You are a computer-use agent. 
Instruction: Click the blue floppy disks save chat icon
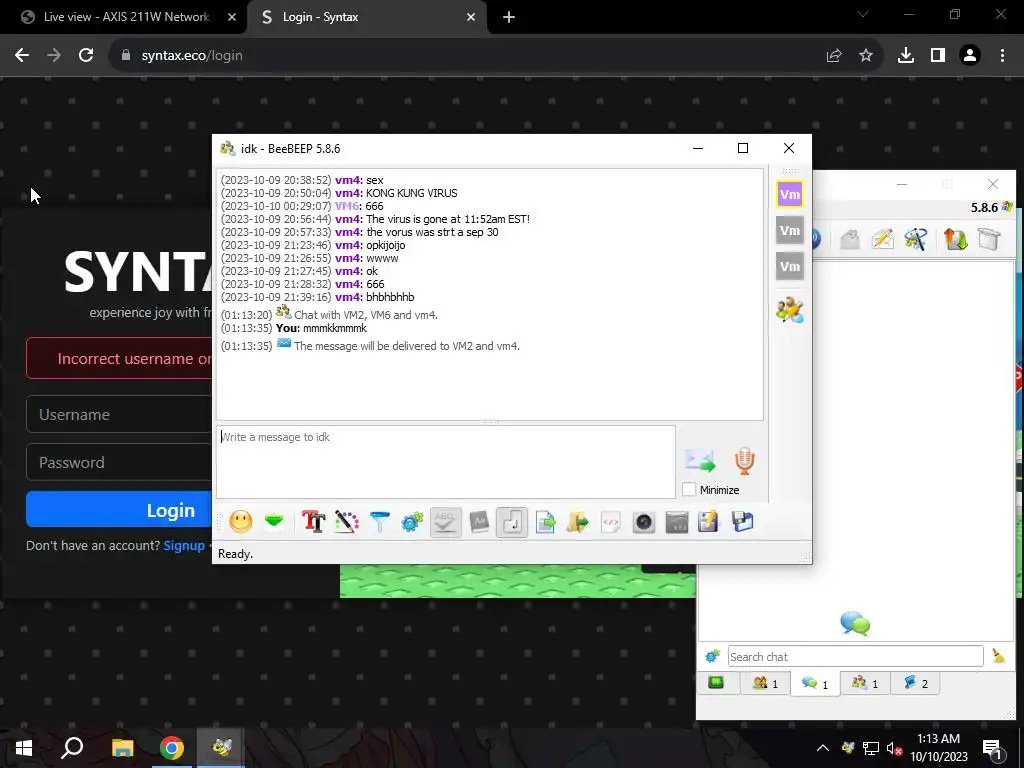coord(743,522)
